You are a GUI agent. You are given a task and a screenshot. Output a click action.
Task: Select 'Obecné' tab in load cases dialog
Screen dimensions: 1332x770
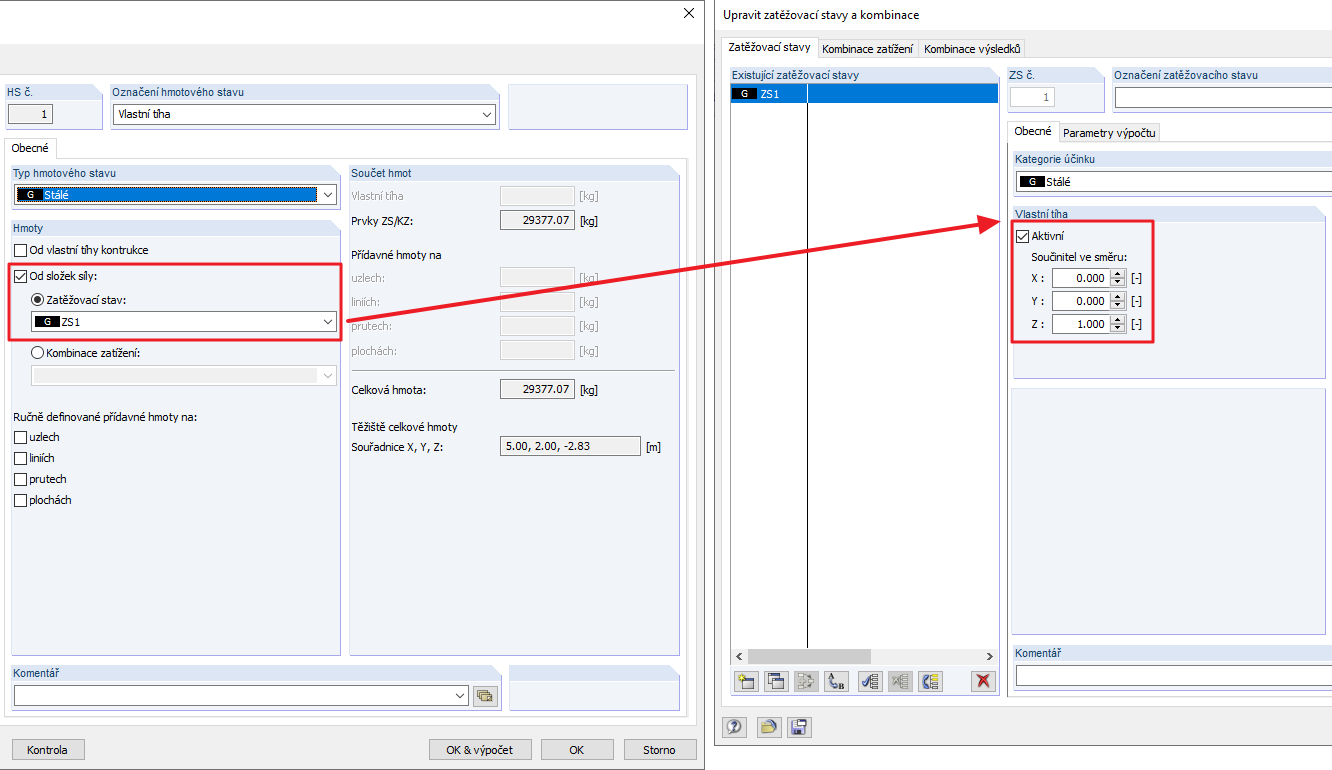click(x=1033, y=131)
